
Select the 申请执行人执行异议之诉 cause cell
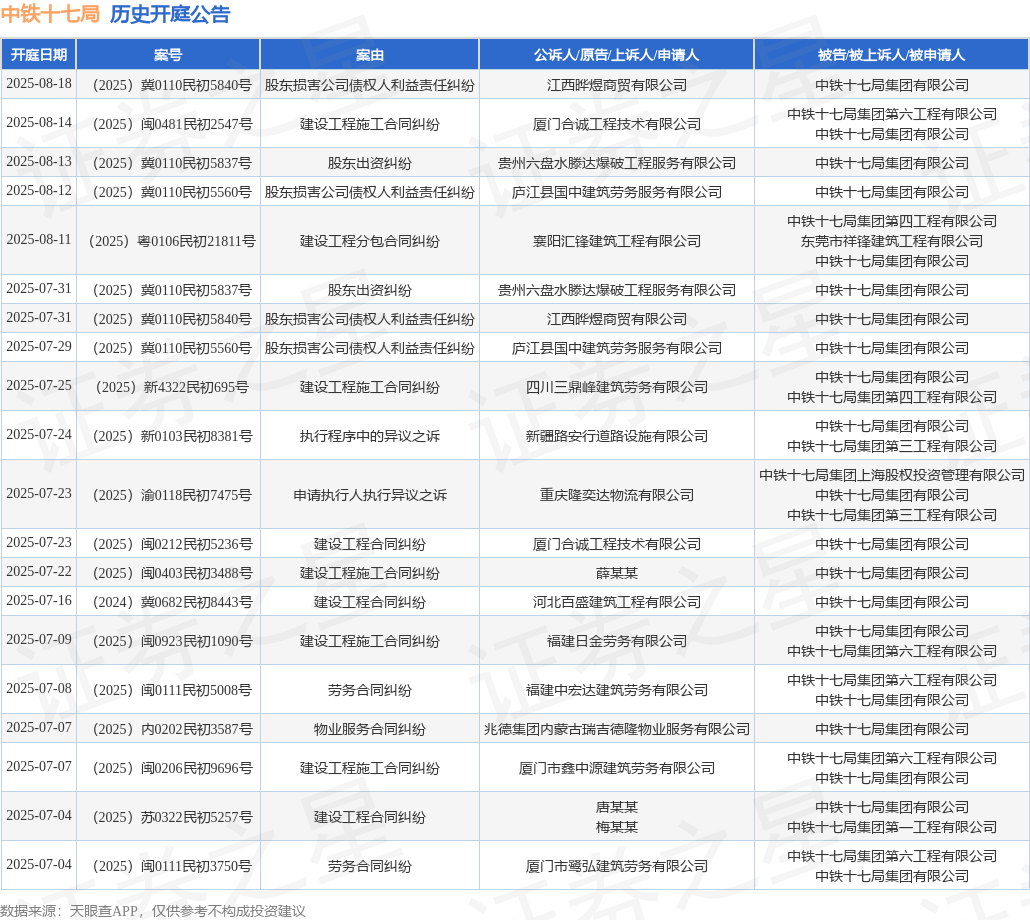click(x=370, y=495)
